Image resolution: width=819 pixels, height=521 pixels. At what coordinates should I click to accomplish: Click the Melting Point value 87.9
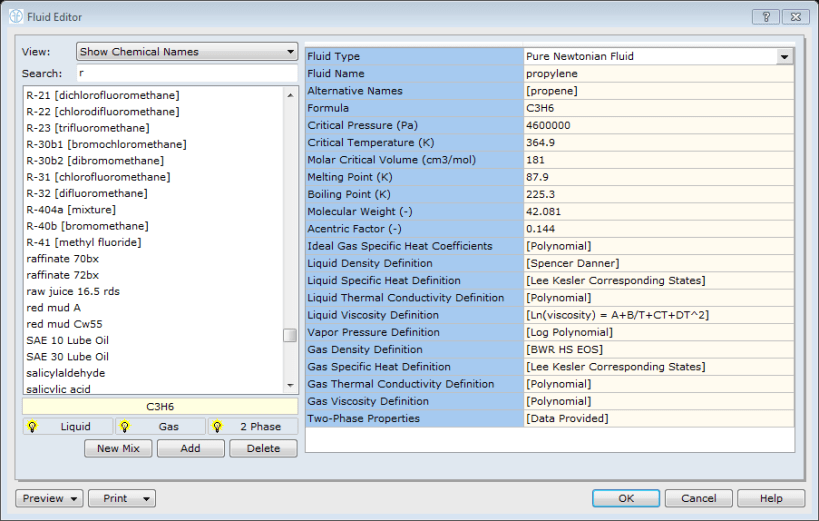point(659,177)
